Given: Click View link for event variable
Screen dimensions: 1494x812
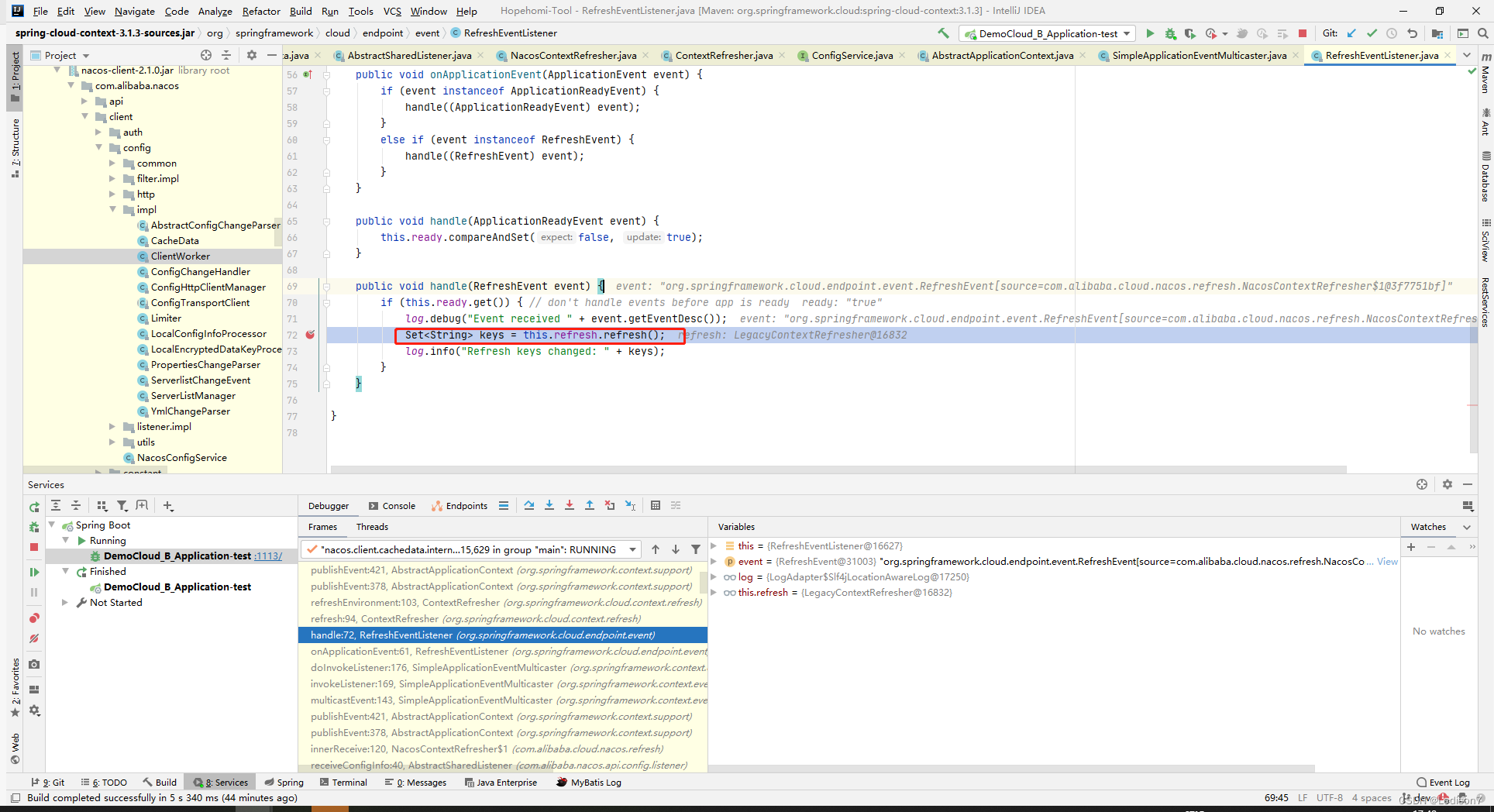Looking at the screenshot, I should point(1387,562).
